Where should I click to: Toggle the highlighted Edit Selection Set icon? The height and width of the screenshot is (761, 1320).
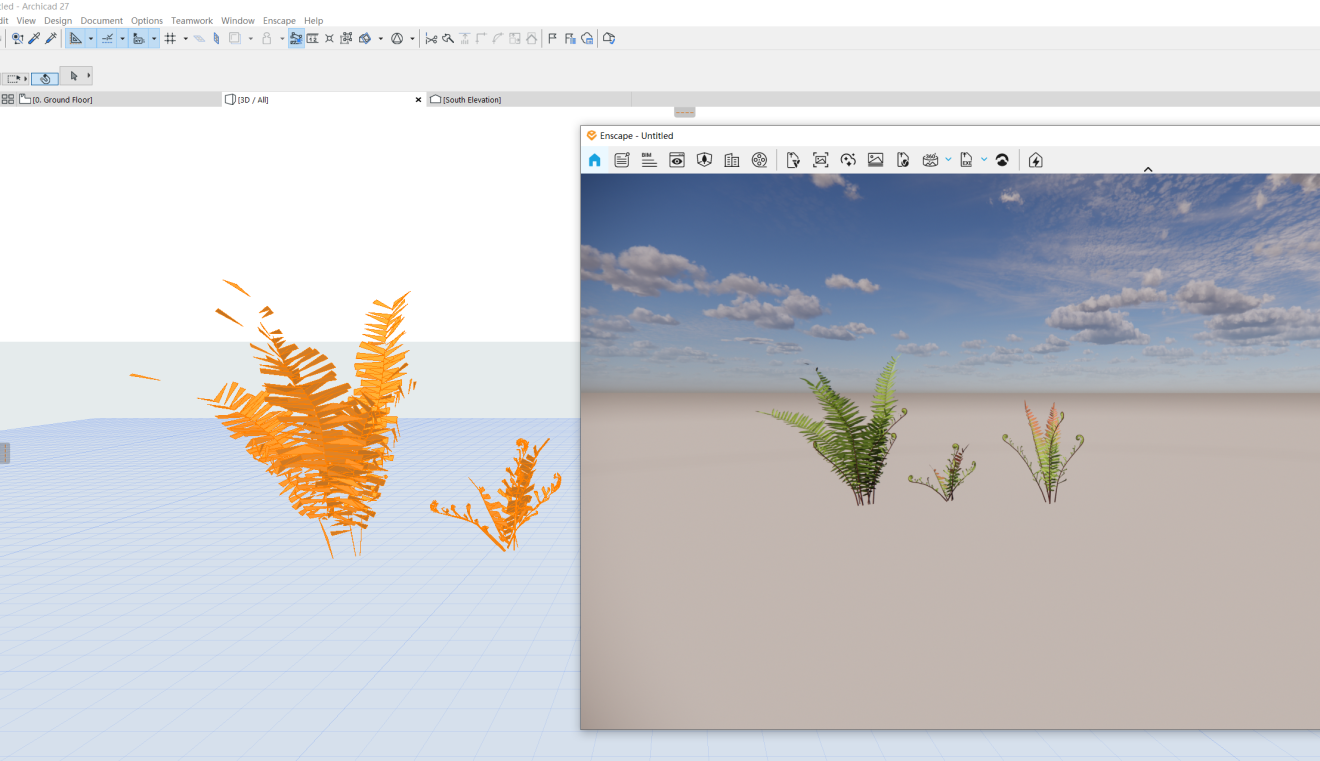296,38
